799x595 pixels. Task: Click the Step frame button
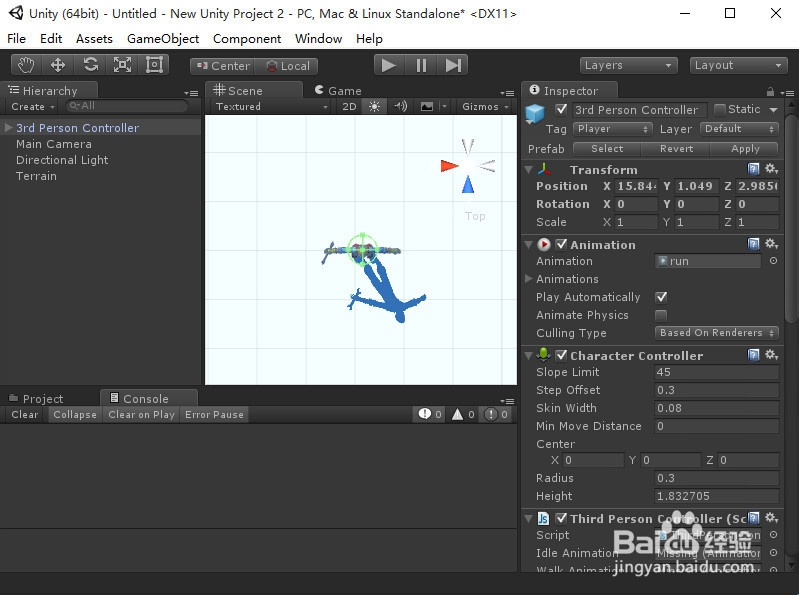coord(452,65)
